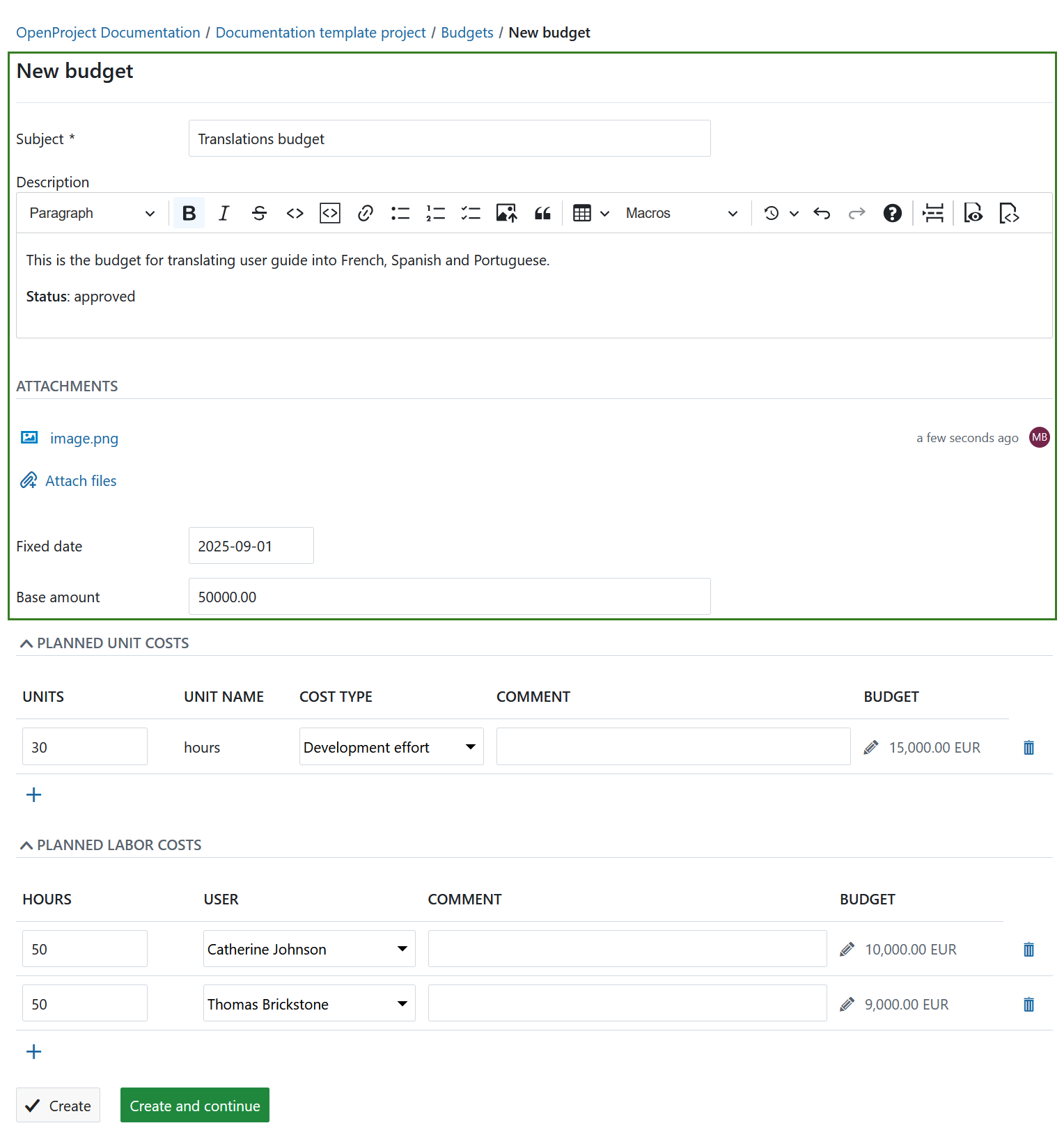The height and width of the screenshot is (1130, 1064).
Task: Insert a link in the description
Action: (x=365, y=213)
